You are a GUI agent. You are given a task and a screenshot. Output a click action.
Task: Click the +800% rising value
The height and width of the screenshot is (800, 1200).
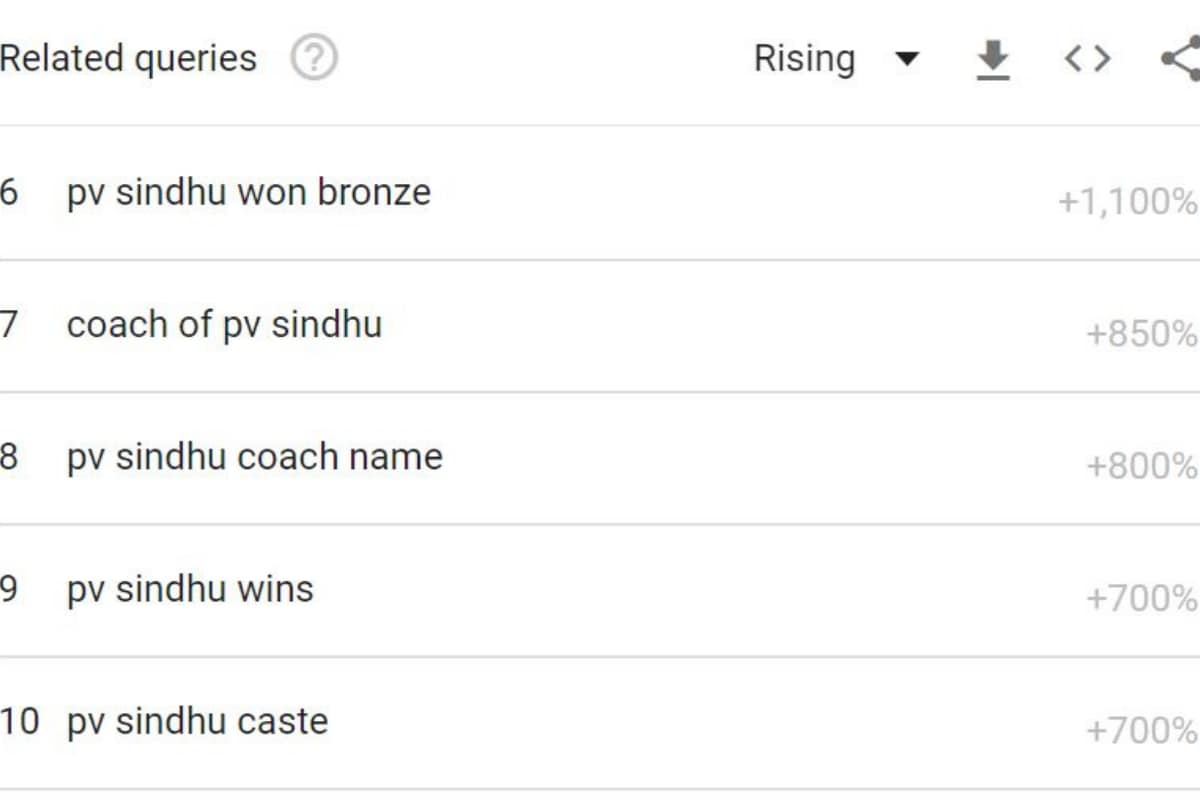(x=1141, y=466)
